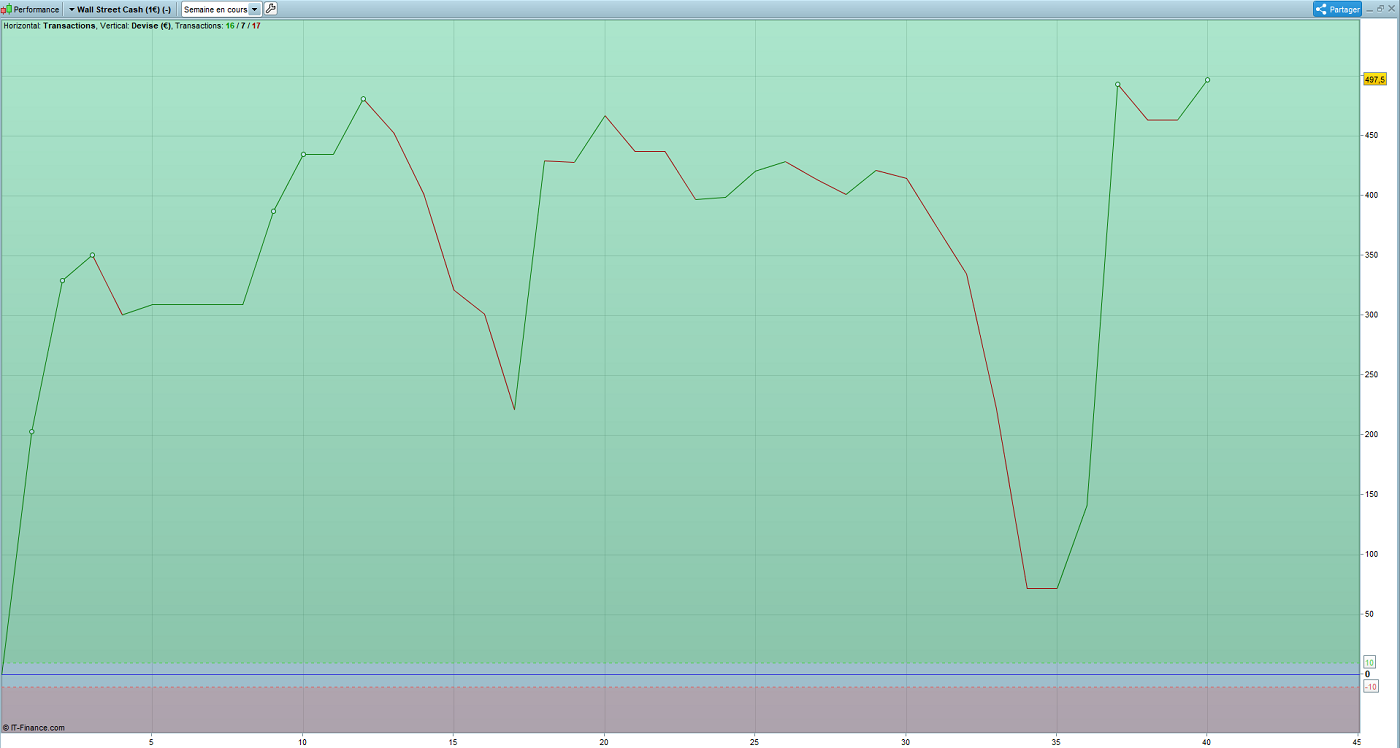Select the last curve marker at transaction 40
This screenshot has width=1400, height=748.
click(x=1207, y=80)
